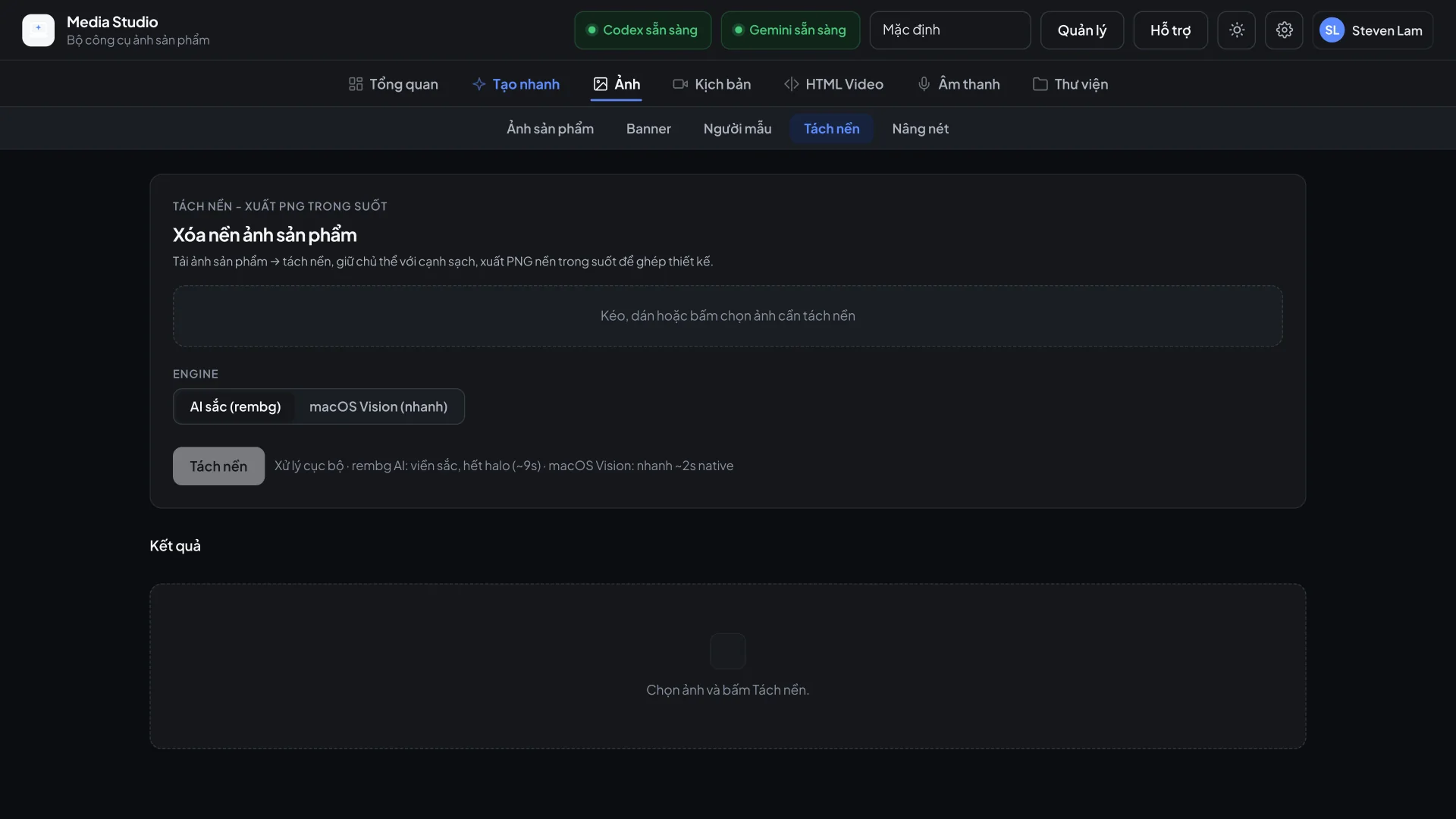The image size is (1456, 819).
Task: Select the AI sắc (rembg) engine
Action: 235,406
